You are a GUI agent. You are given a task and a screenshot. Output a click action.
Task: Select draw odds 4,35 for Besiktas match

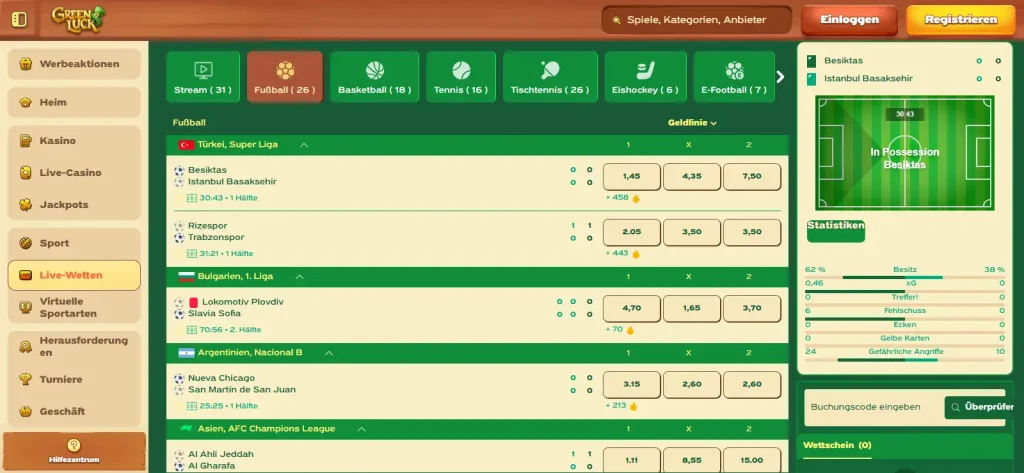(692, 176)
